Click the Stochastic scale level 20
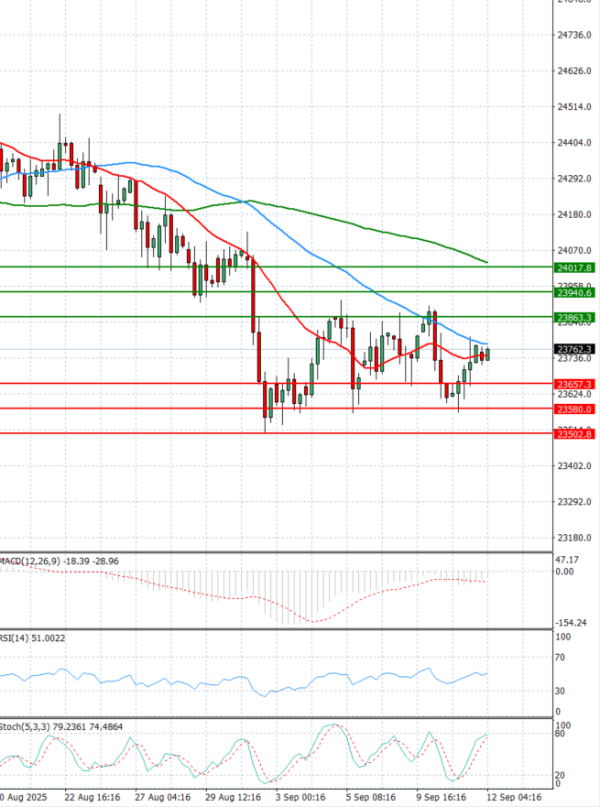The image size is (600, 807). [x=560, y=775]
